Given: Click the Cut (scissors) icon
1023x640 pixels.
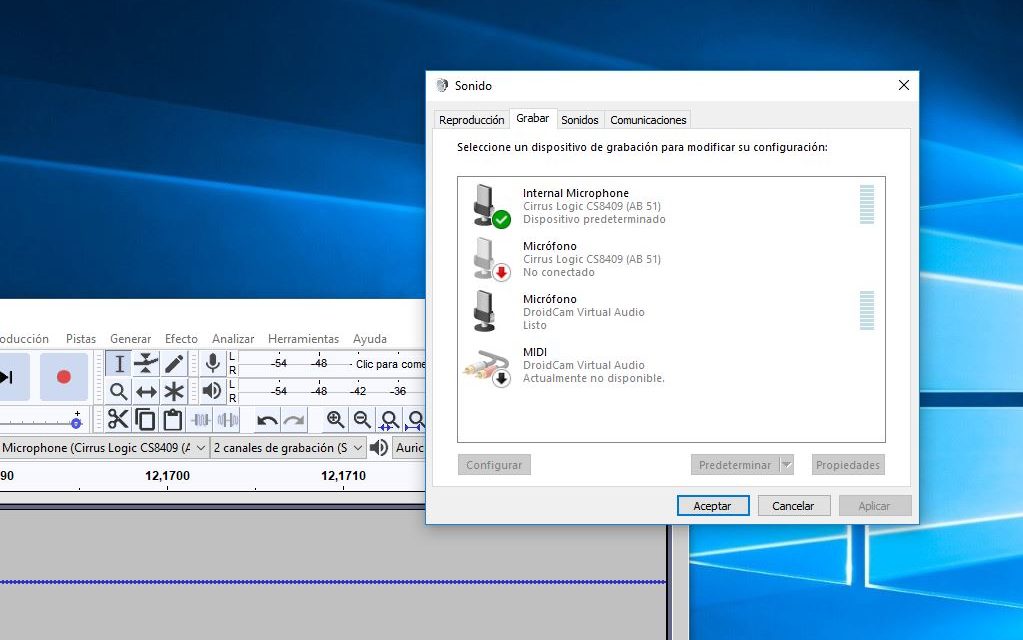Looking at the screenshot, I should point(117,418).
